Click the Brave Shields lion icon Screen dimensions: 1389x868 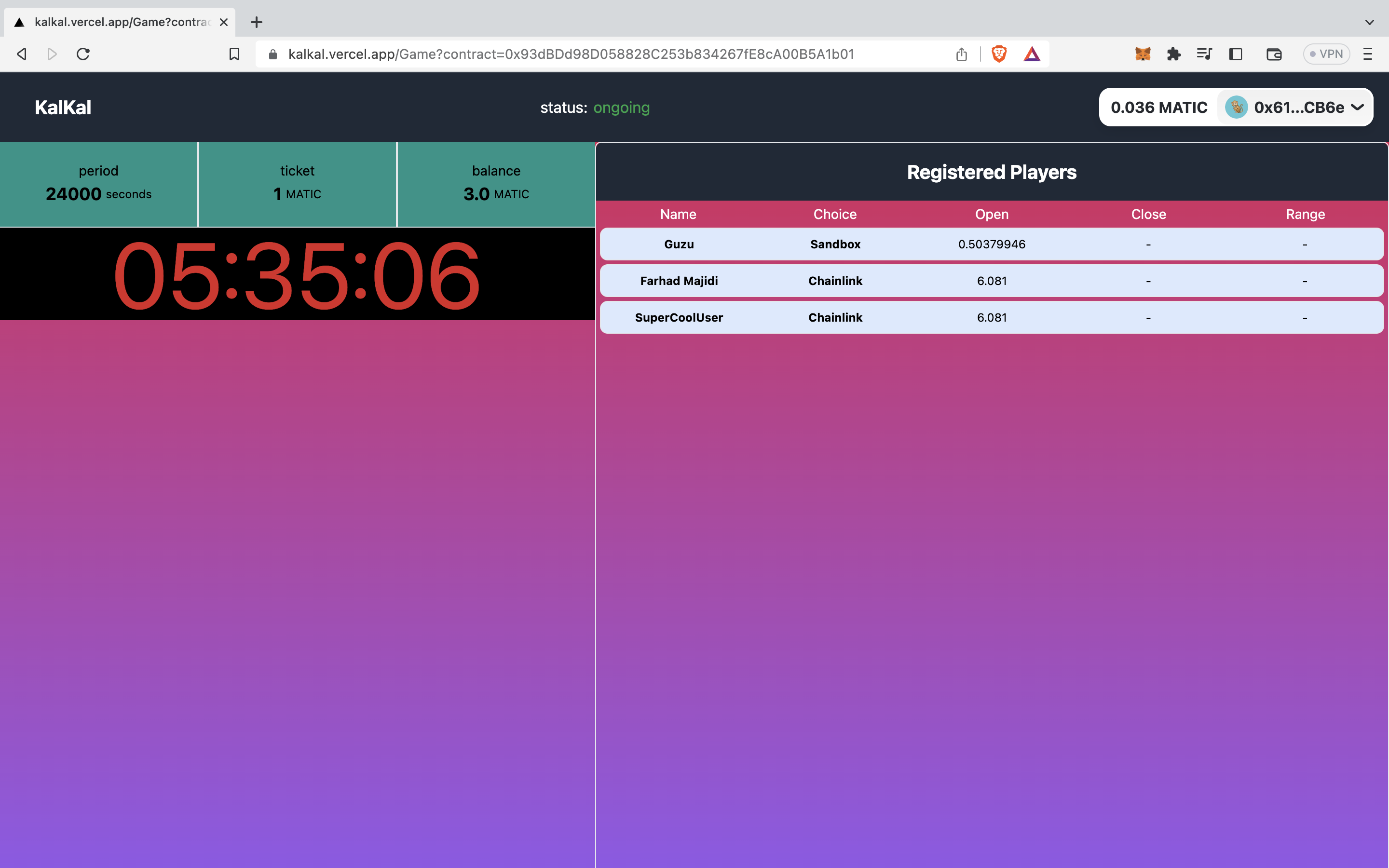coord(999,54)
